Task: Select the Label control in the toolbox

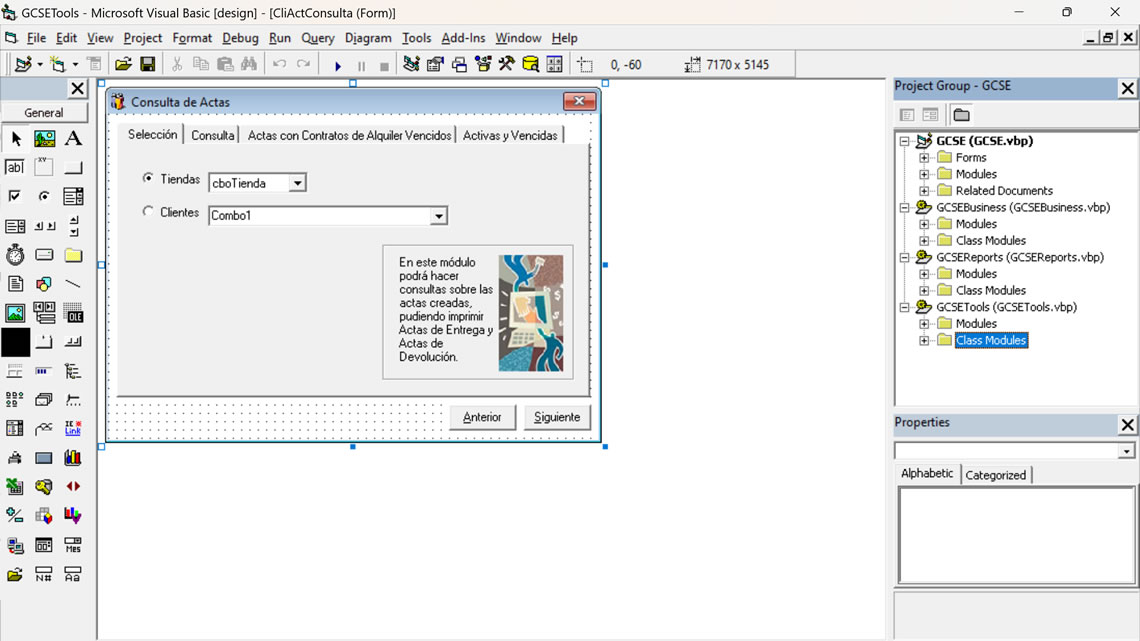Action: [73, 138]
